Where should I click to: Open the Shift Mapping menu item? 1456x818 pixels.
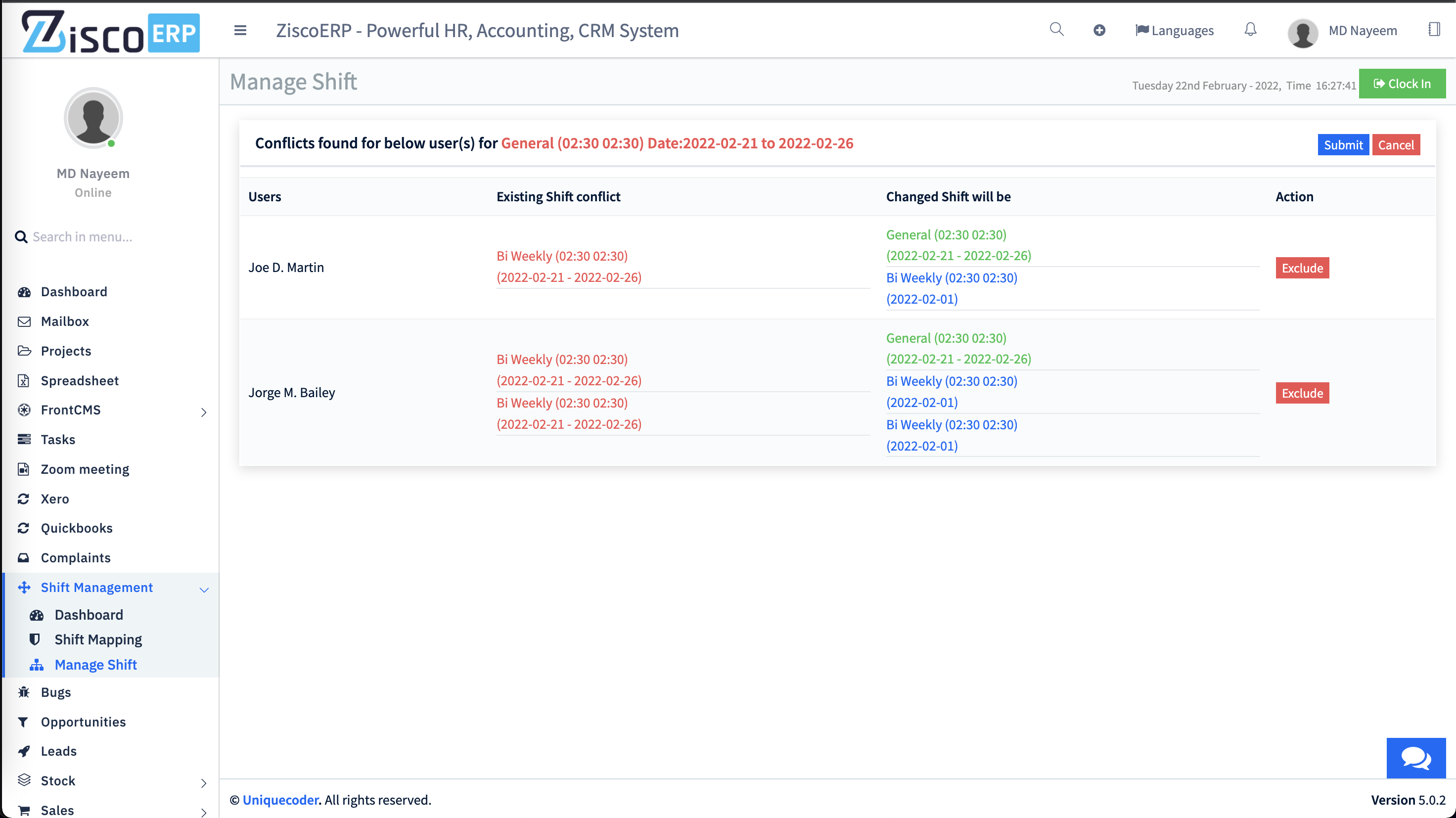[x=98, y=639]
